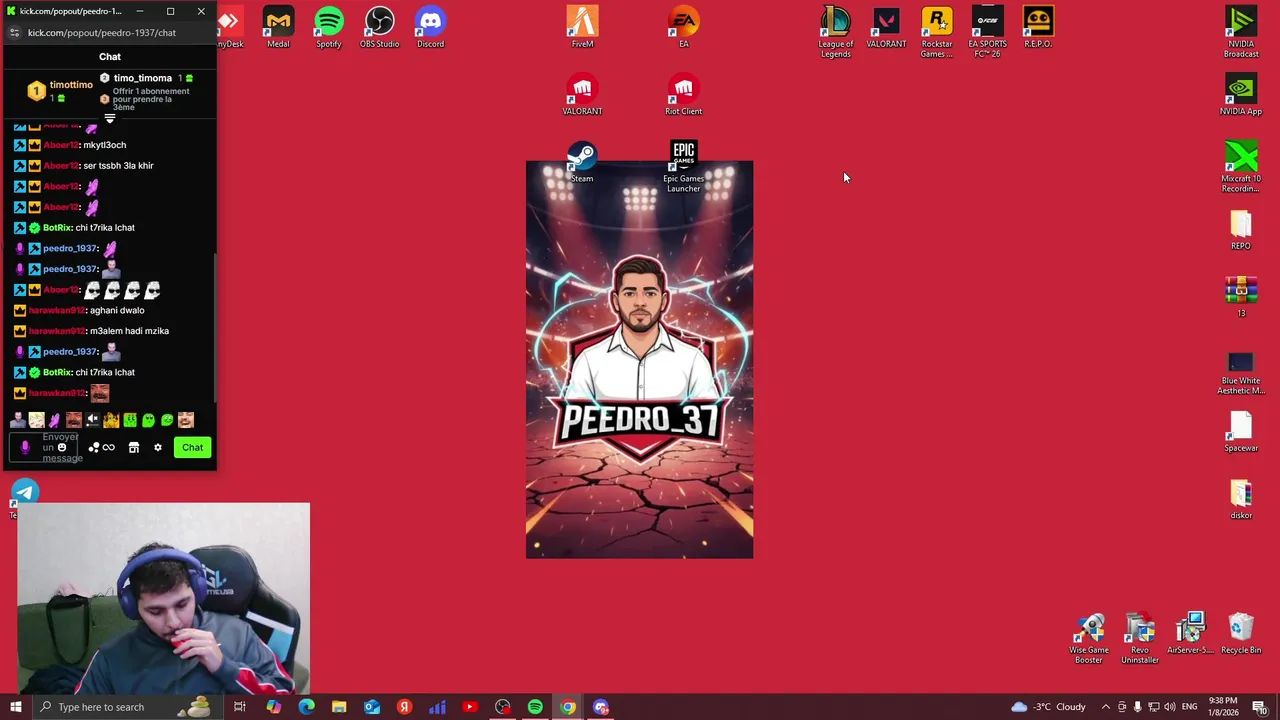Open Outlook from the taskbar
This screenshot has width=1280, height=720.
point(372,707)
